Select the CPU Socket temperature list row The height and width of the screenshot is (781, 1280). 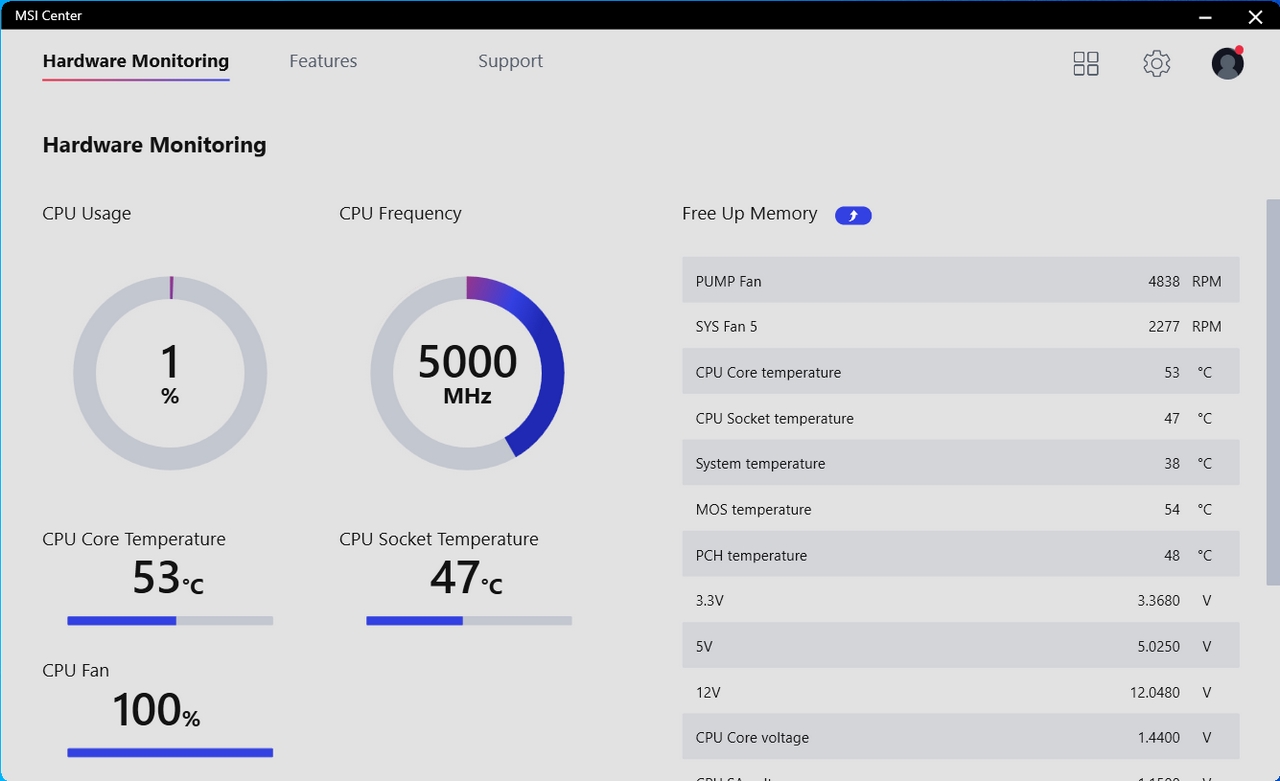click(961, 418)
